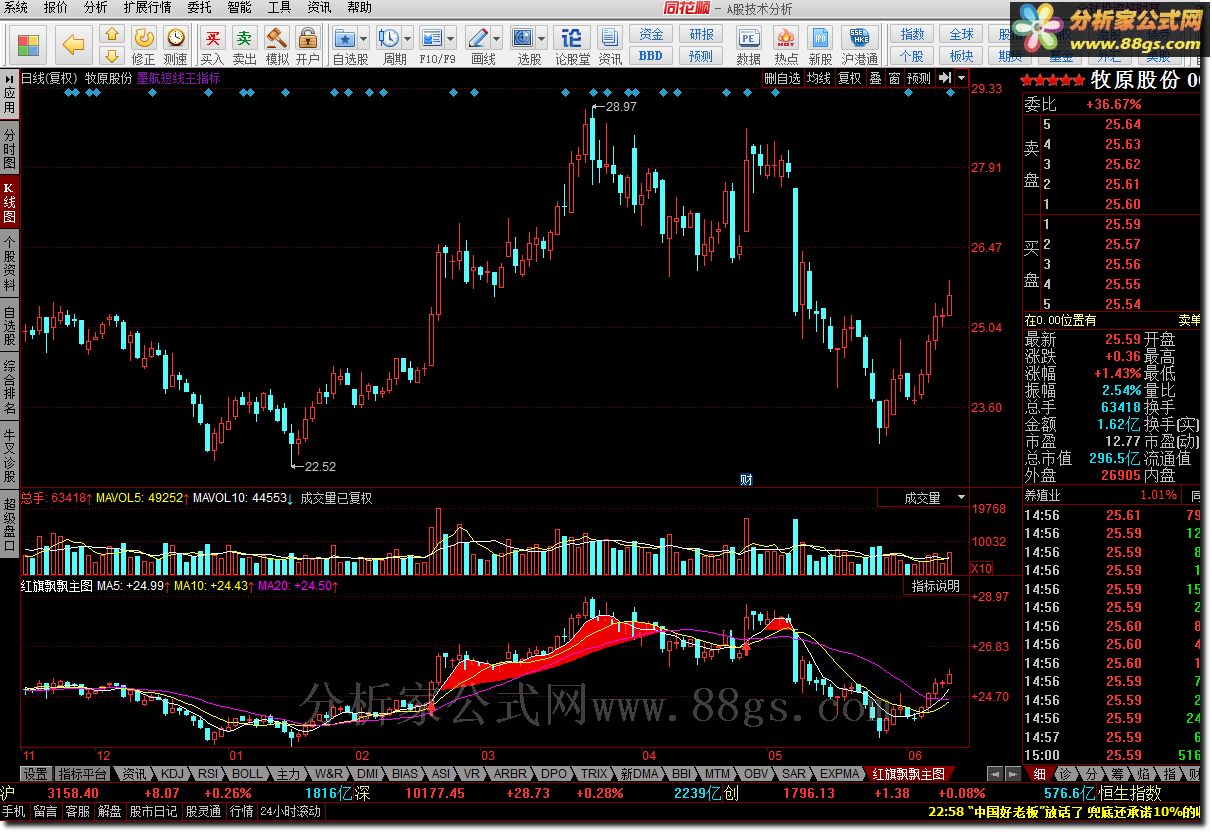
Task: Toggle 复权 price adjustment
Action: click(850, 78)
